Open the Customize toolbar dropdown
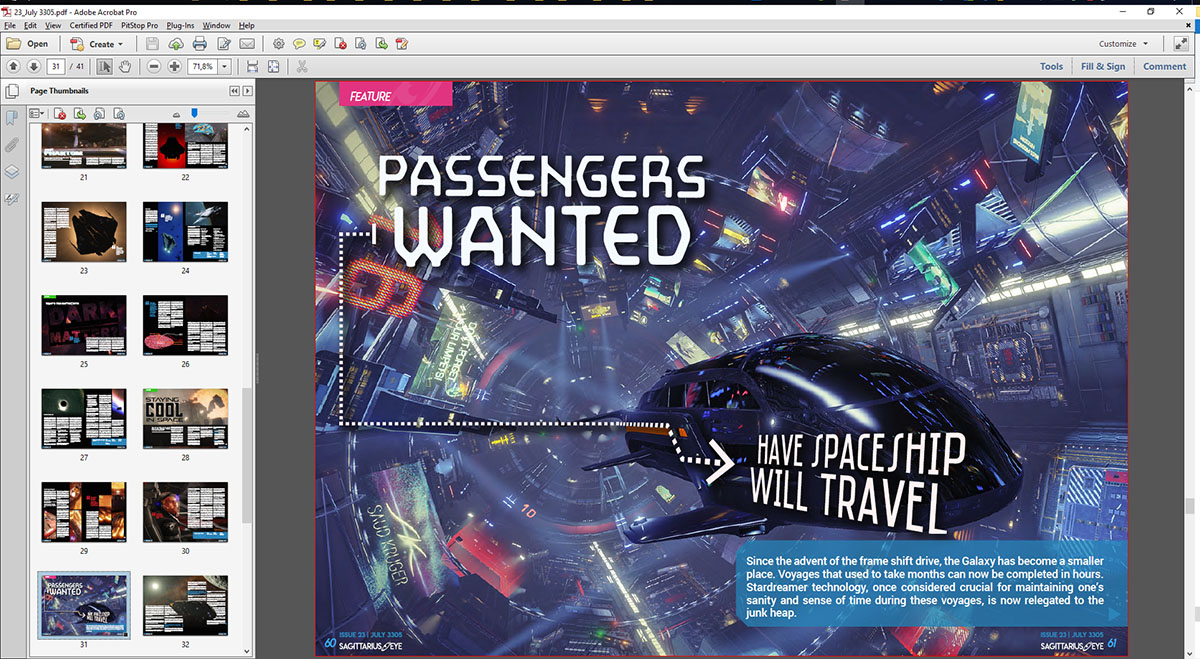This screenshot has height=659, width=1200. [x=1124, y=44]
